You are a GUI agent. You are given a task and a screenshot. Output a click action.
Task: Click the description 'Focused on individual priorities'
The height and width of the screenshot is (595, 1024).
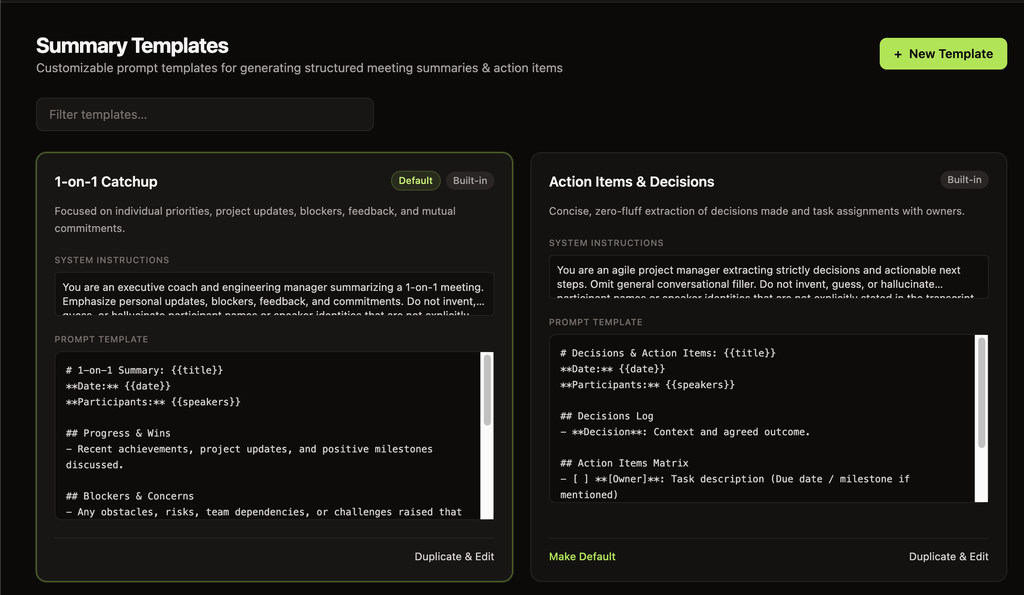point(255,219)
